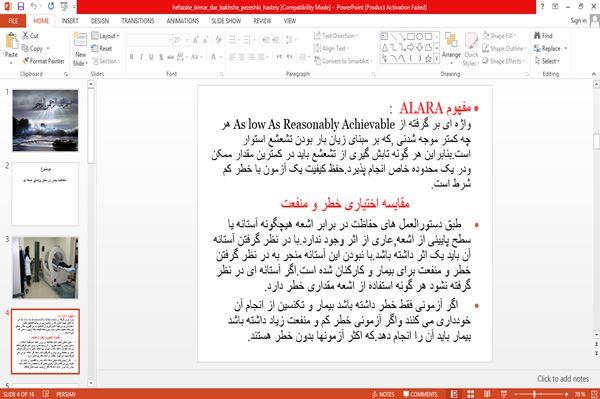Open the Select dropdown in Editing
The height and width of the screenshot is (399, 600).
(547, 61)
